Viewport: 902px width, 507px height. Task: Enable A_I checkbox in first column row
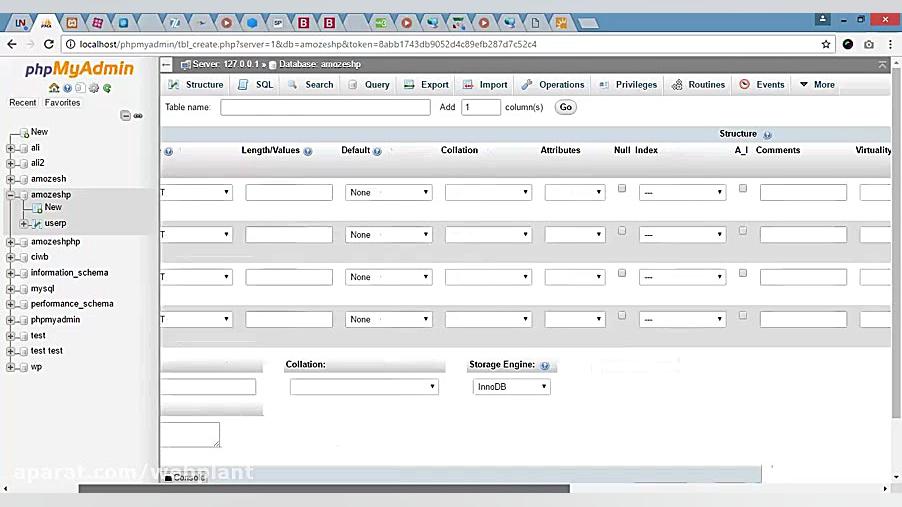(x=743, y=188)
